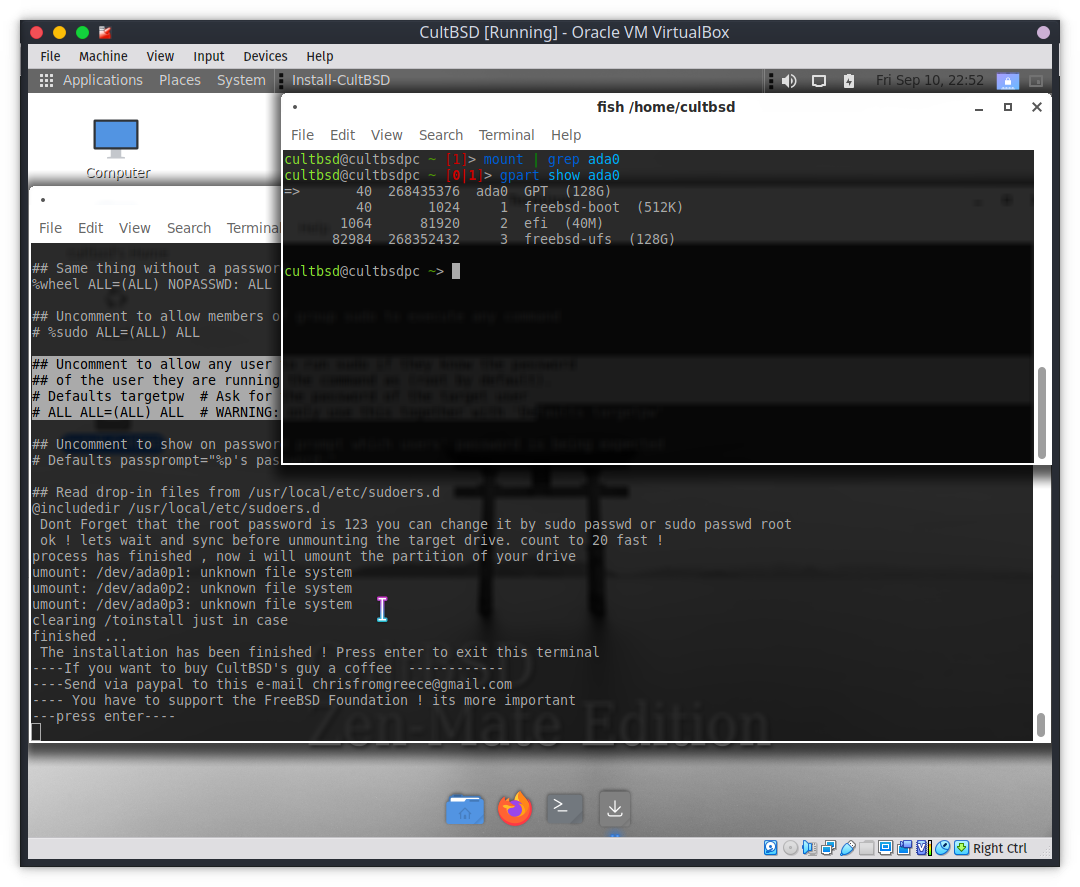
Task: Open the Devices menu in VirtualBox
Action: [265, 56]
